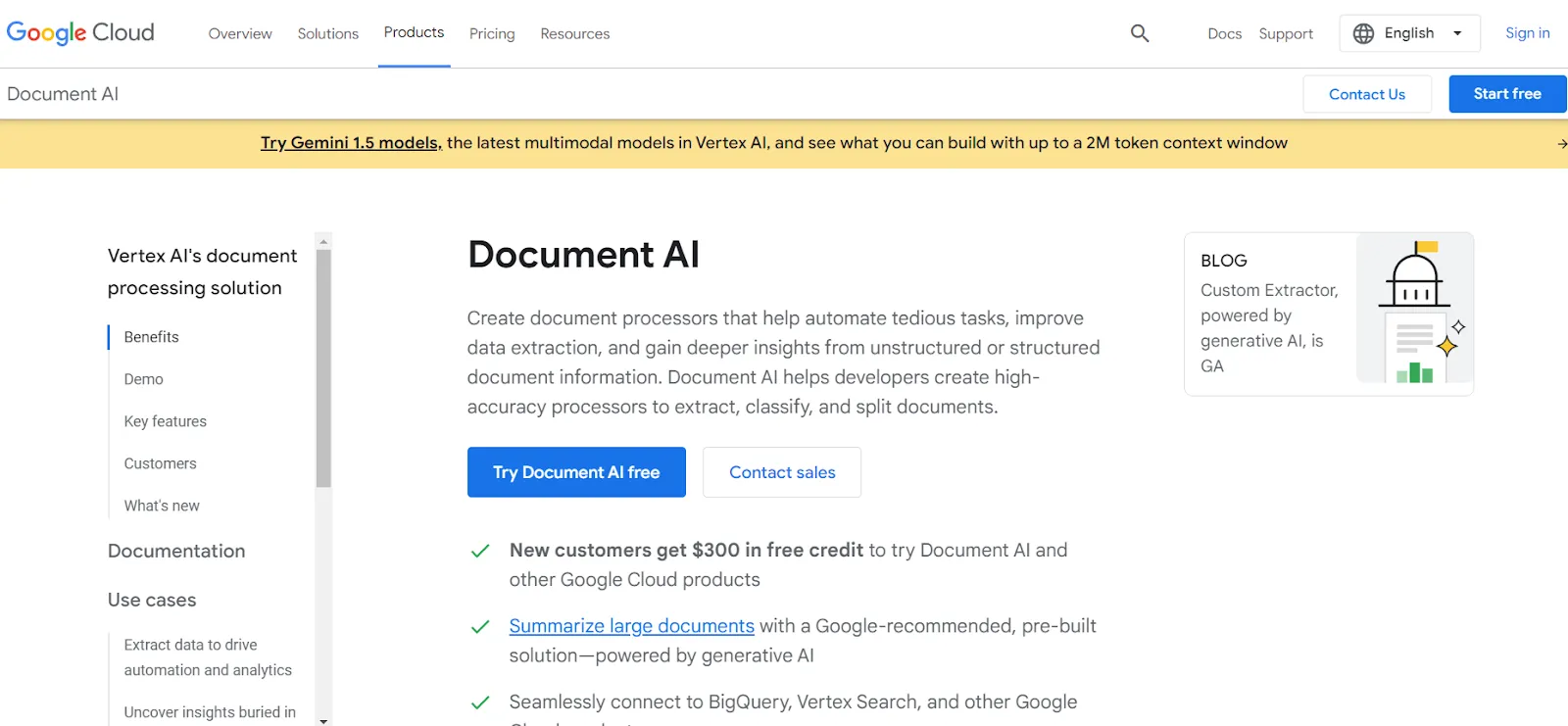
Task: Jump to What's new section
Action: tap(162, 506)
